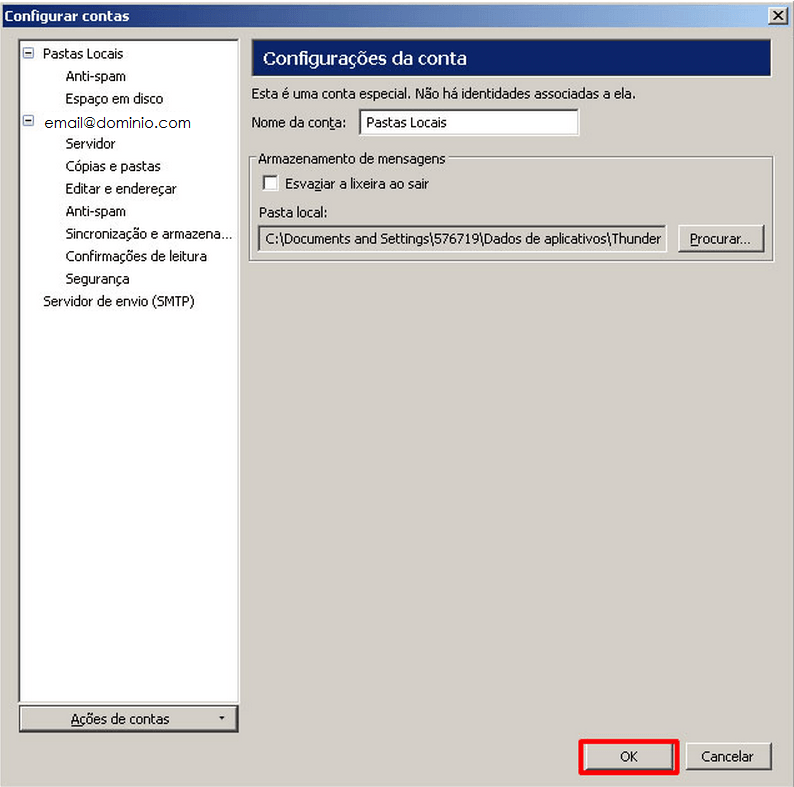Click the Procurar... button
794x787 pixels.
[720, 240]
